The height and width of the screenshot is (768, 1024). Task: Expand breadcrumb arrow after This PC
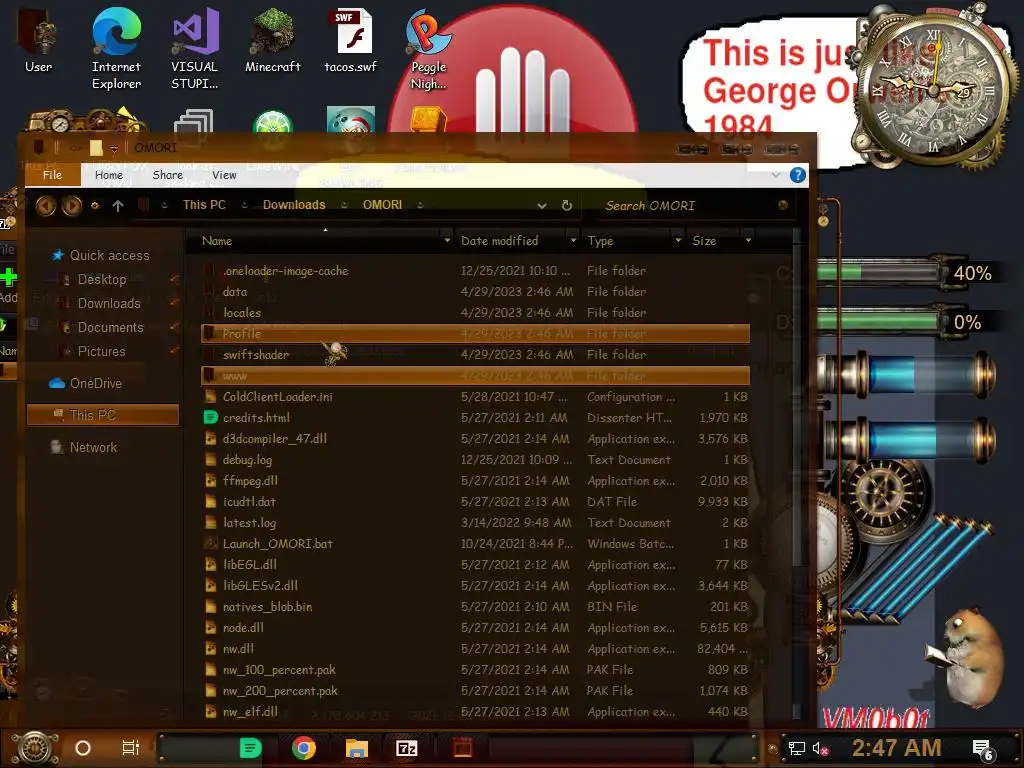click(x=244, y=205)
